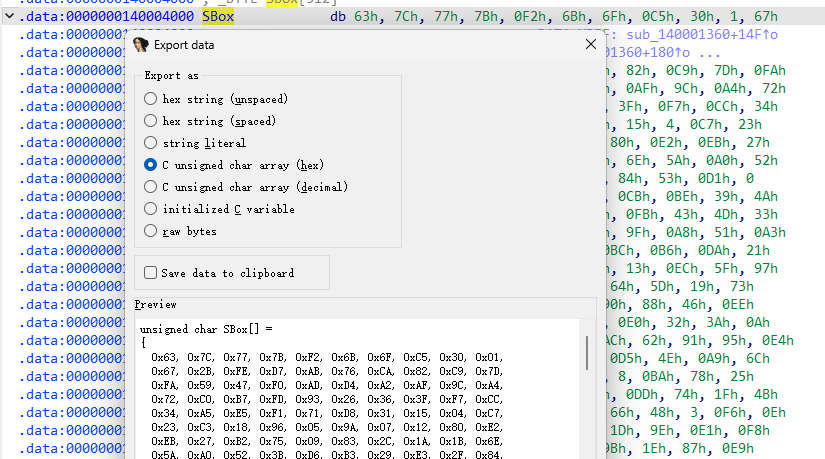The width and height of the screenshot is (825, 459).
Task: Select C unsigned char array (hex)
Action: click(x=151, y=165)
